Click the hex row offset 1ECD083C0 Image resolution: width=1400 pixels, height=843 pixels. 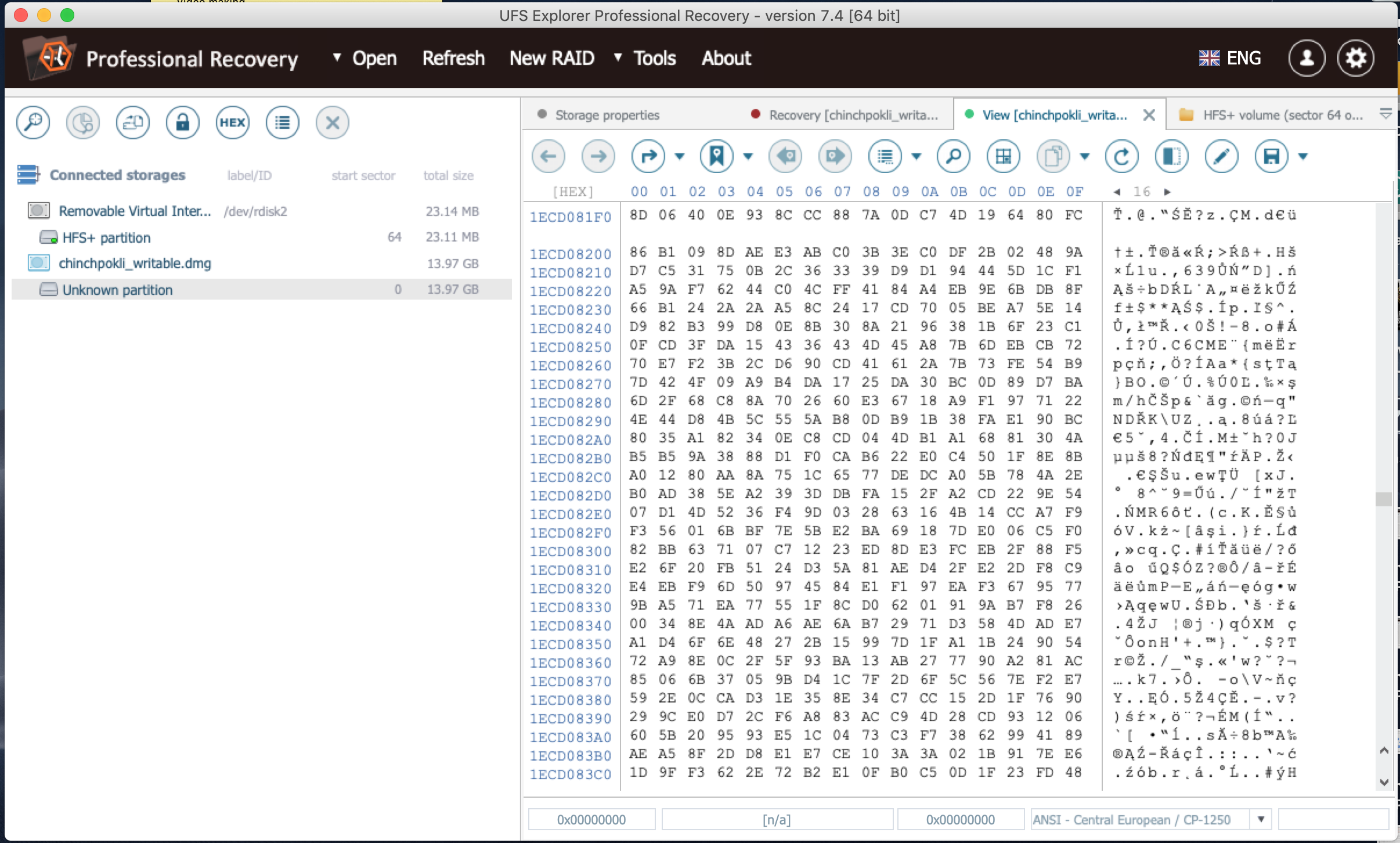(571, 774)
